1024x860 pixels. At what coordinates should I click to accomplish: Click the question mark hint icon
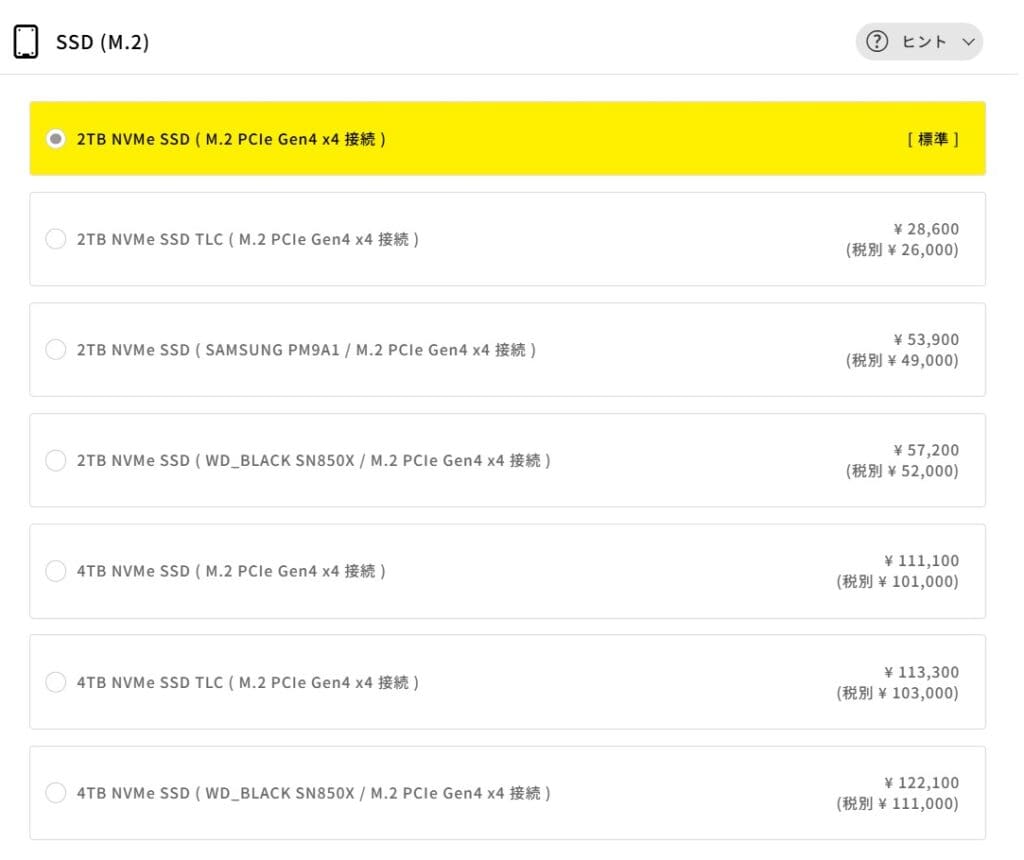[877, 42]
